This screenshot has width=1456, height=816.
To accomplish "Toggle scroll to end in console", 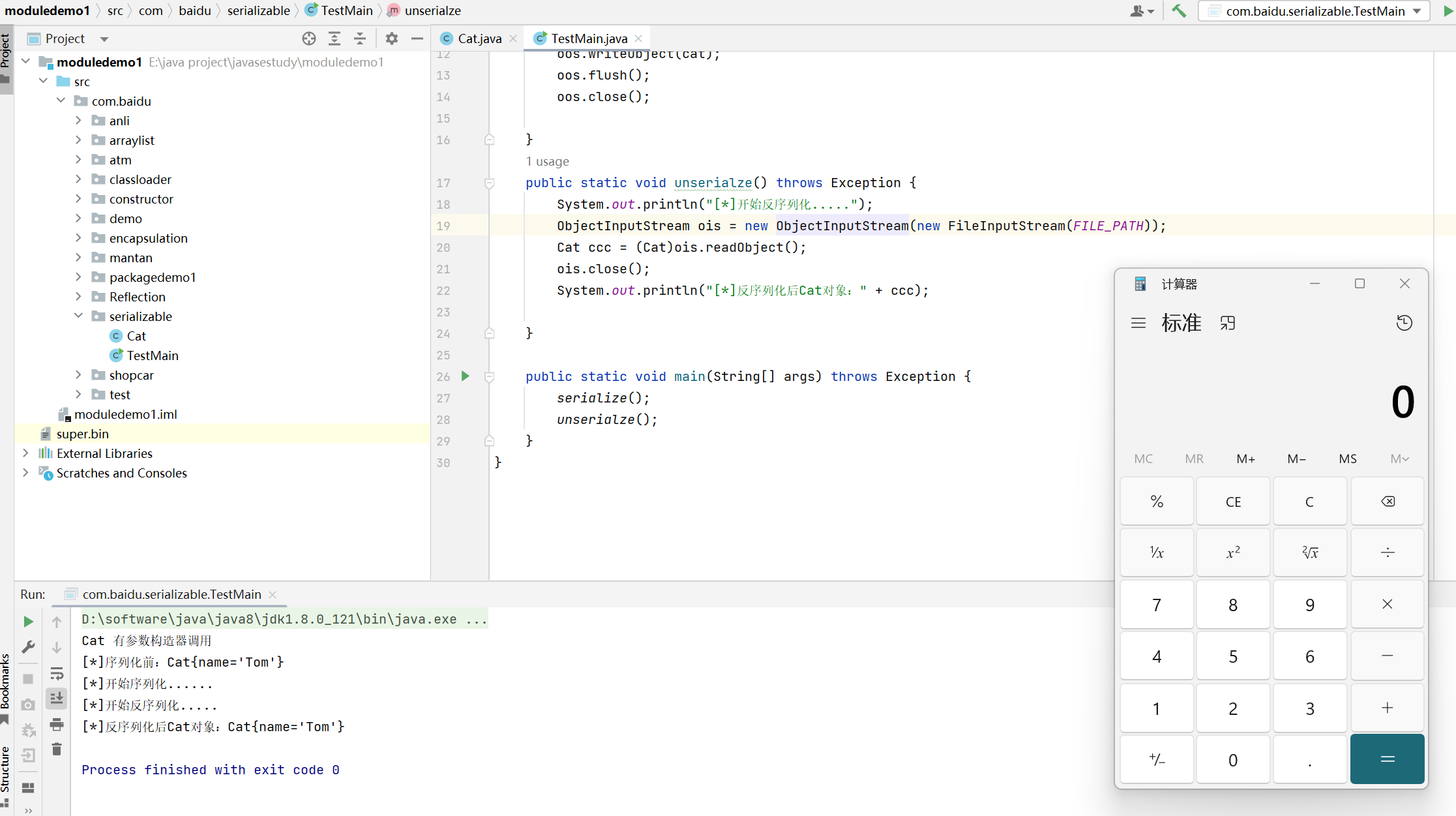I will [x=57, y=698].
